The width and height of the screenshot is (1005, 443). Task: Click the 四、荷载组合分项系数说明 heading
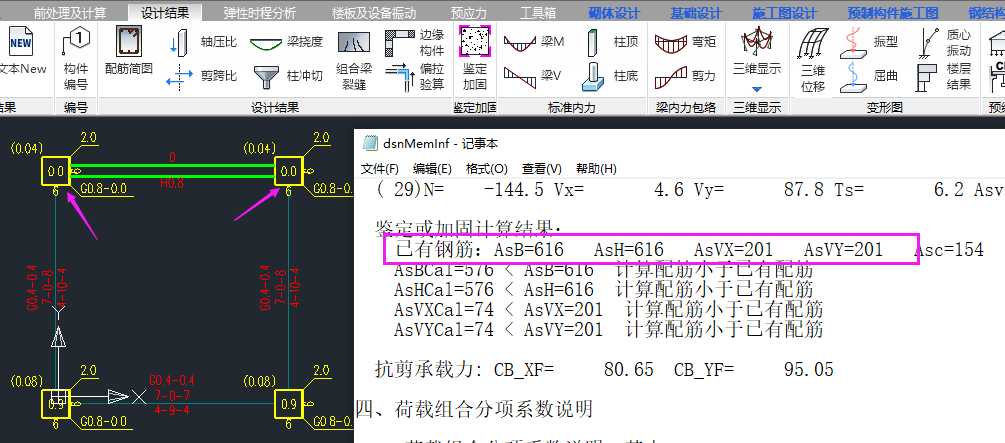[x=474, y=408]
